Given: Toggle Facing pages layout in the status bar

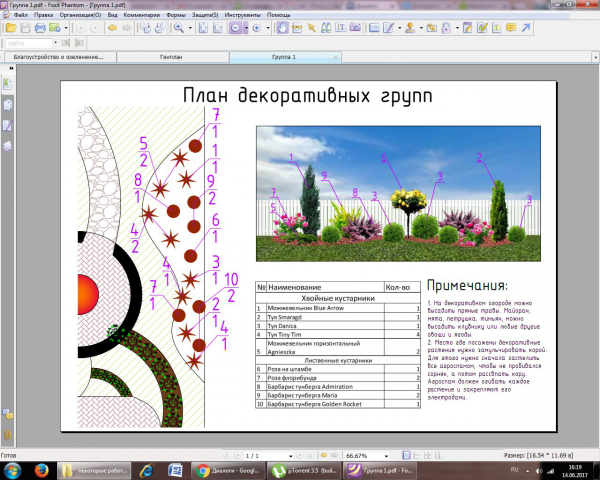Looking at the screenshot, I should click(428, 456).
